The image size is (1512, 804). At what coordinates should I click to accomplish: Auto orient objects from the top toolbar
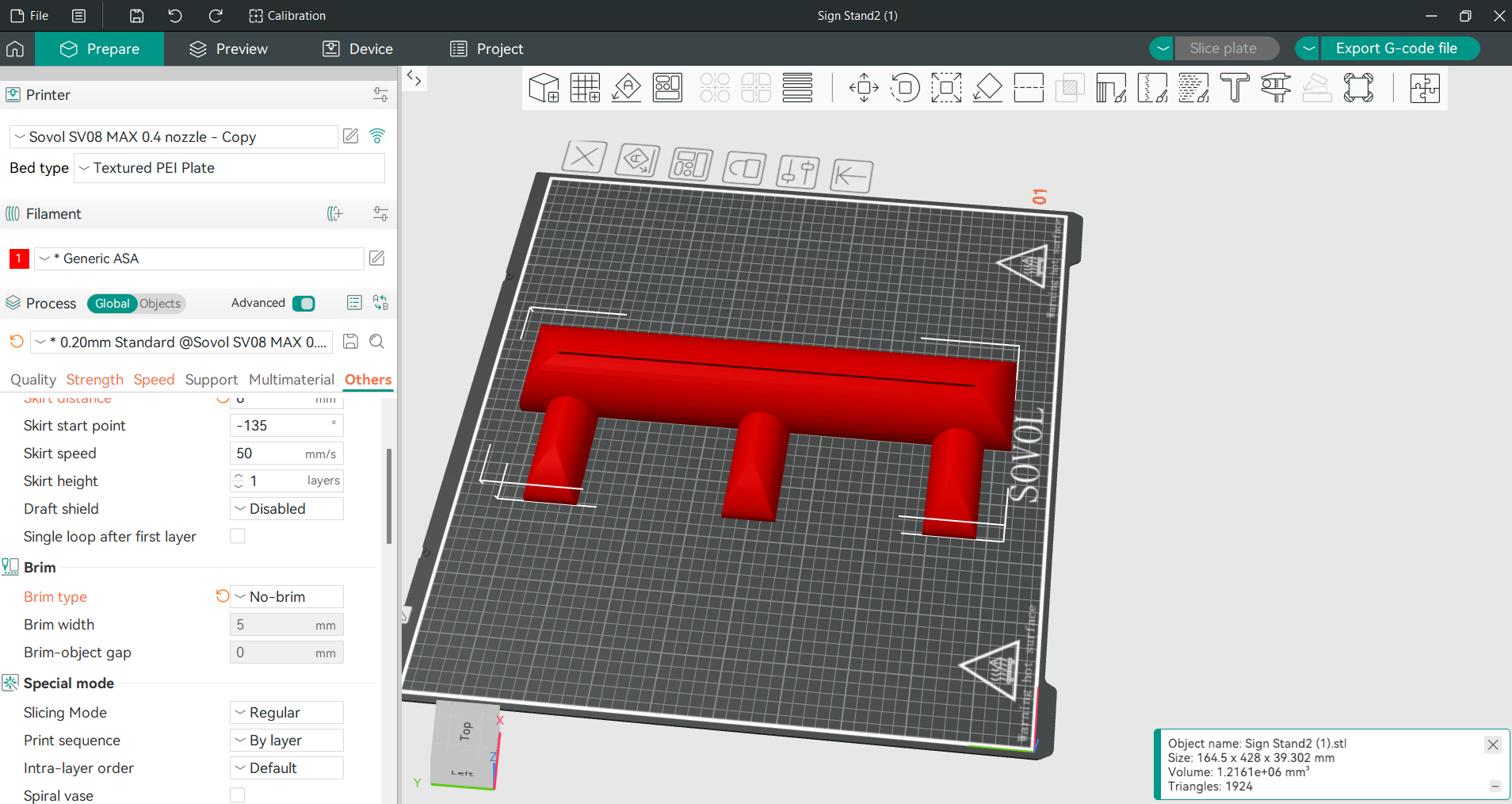point(626,88)
